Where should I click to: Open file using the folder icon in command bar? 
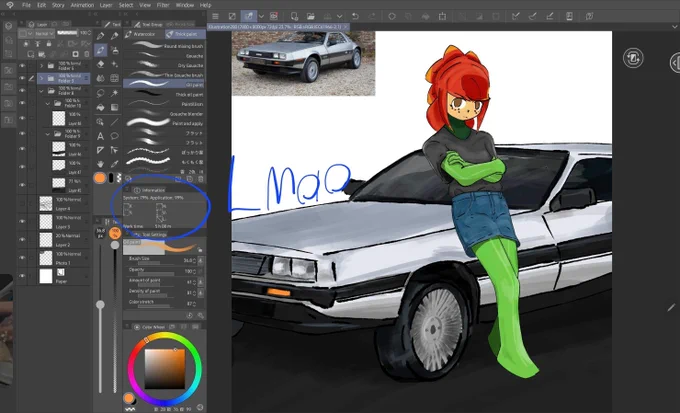[x=311, y=16]
